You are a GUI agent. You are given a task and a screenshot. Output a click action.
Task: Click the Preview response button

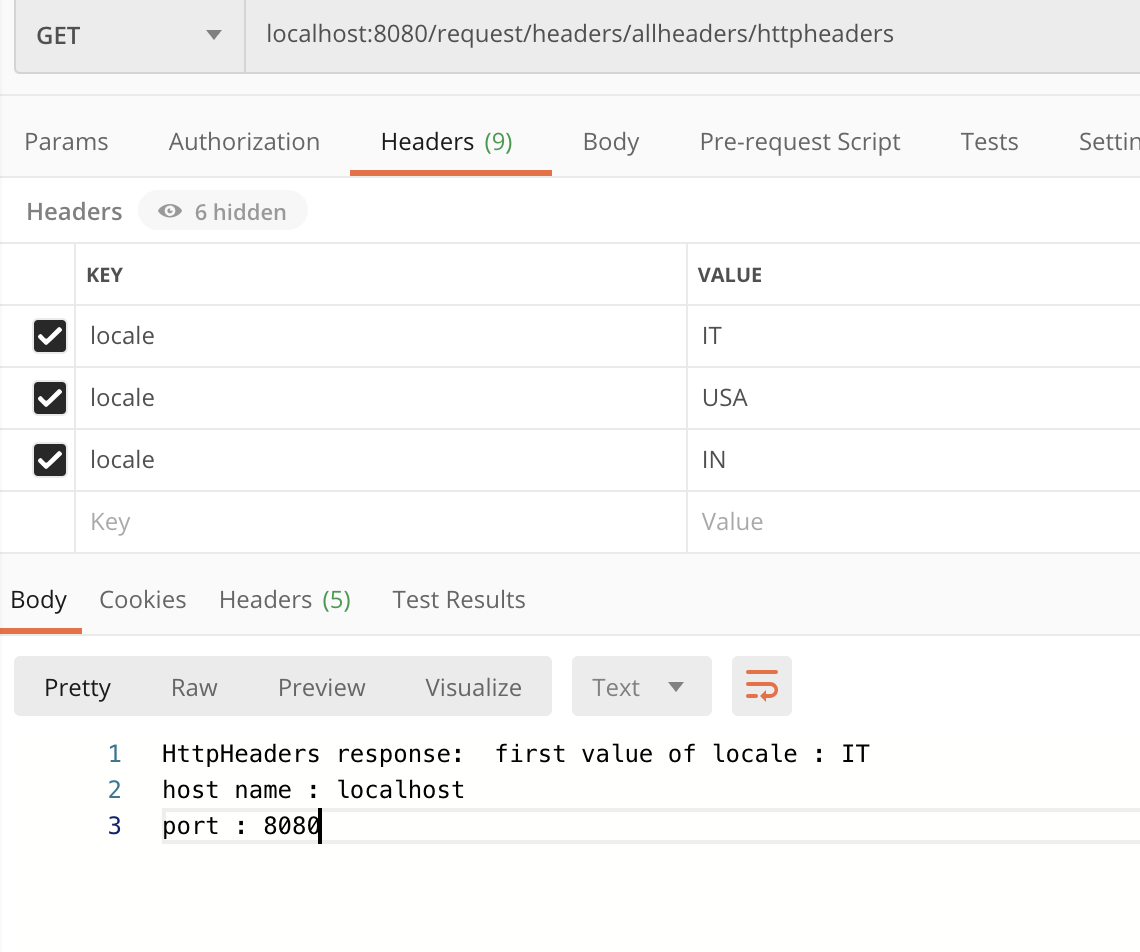321,686
